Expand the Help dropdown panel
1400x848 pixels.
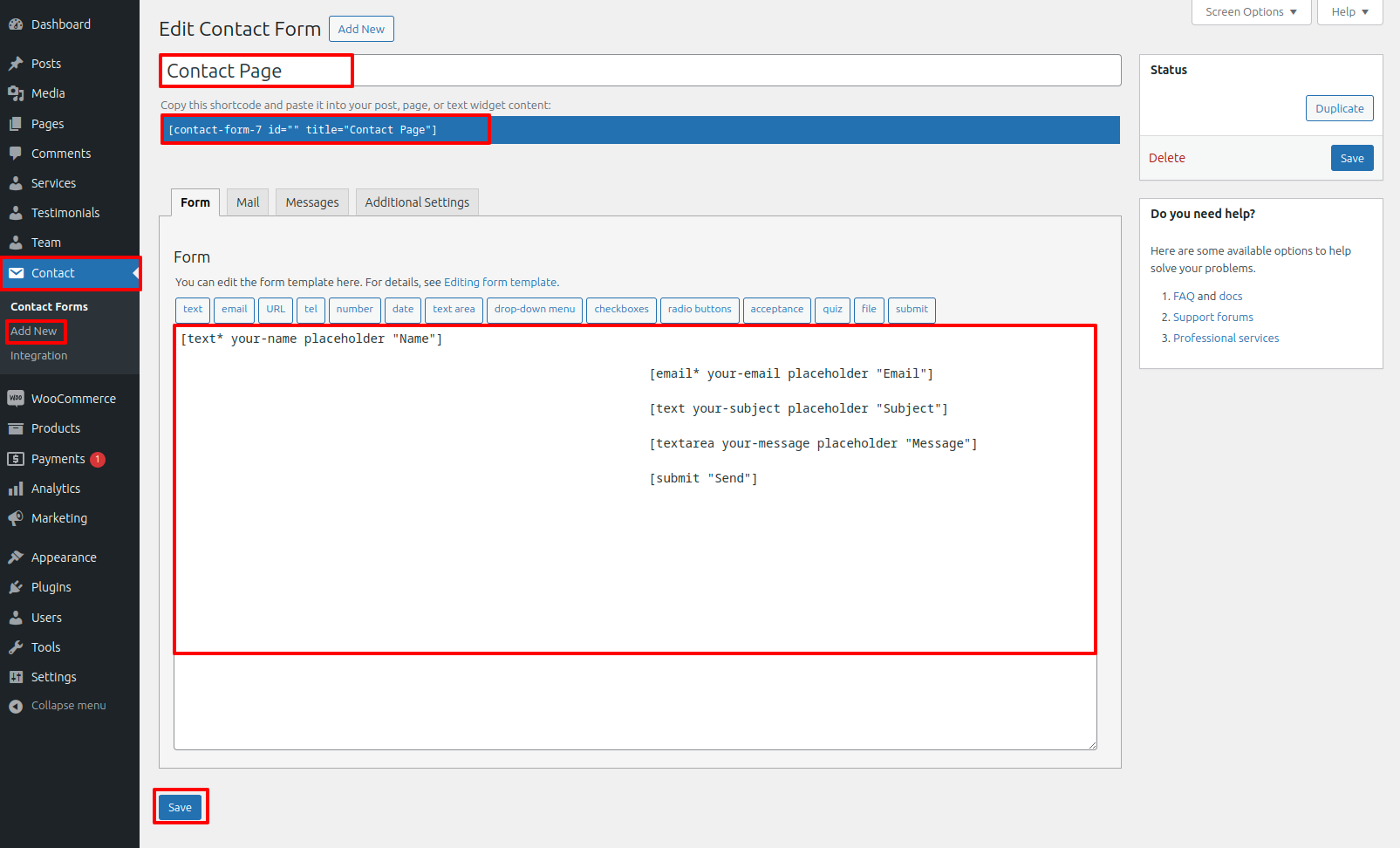pos(1349,12)
